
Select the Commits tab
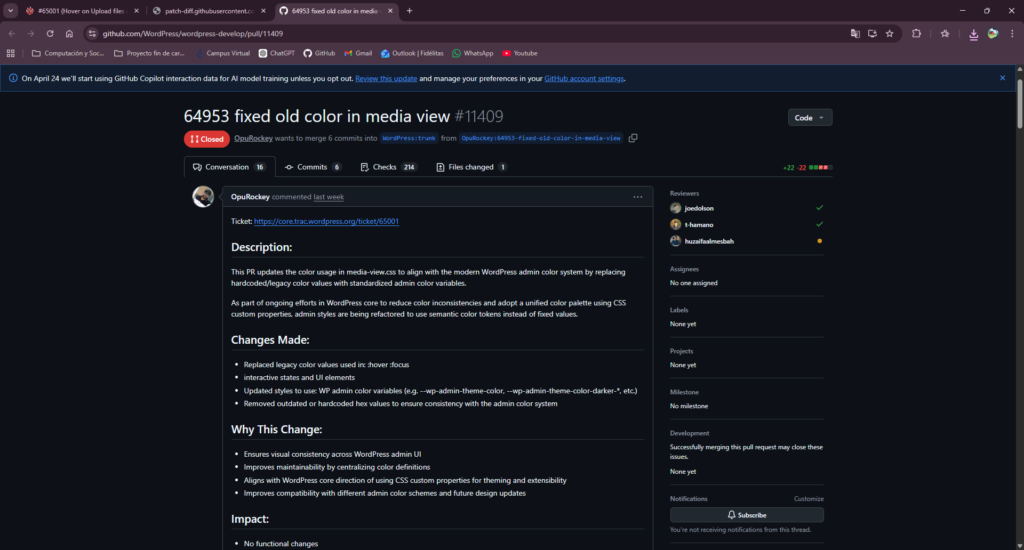313,167
